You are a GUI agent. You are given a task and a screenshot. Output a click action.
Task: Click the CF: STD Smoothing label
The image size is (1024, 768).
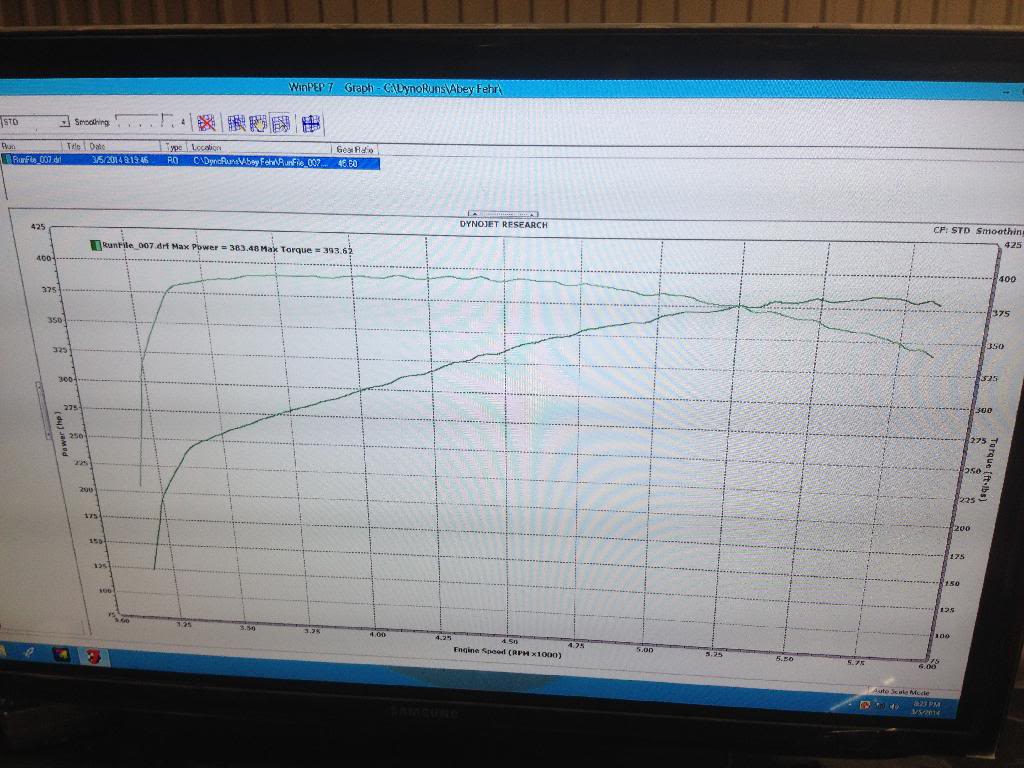pos(978,231)
